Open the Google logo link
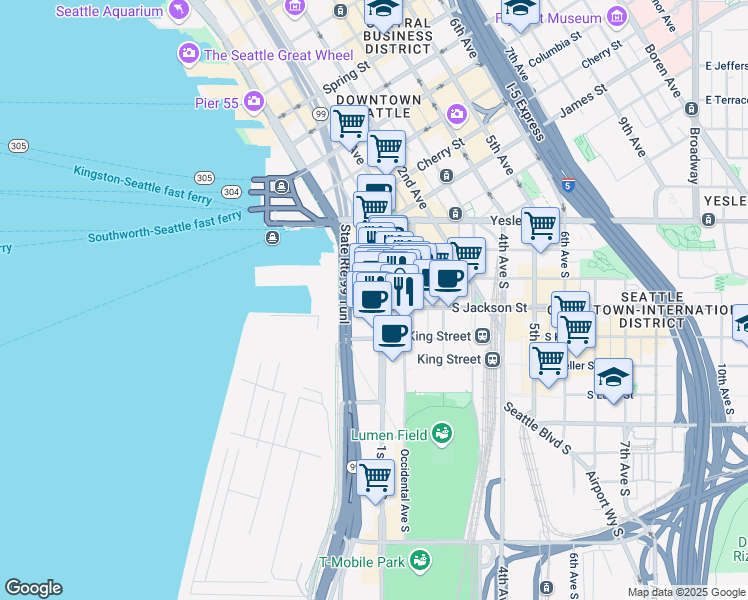Viewport: 748px width, 600px height. [x=33, y=588]
